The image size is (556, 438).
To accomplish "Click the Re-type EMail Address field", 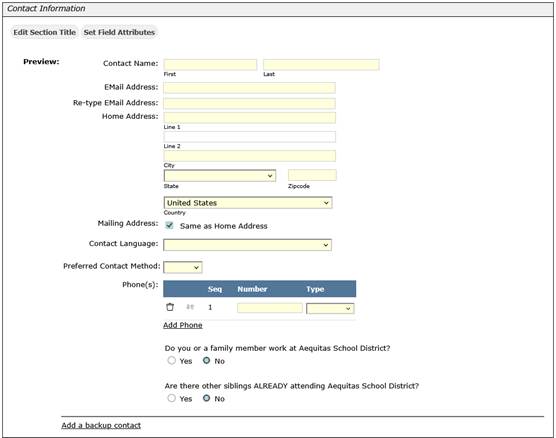I will [250, 103].
